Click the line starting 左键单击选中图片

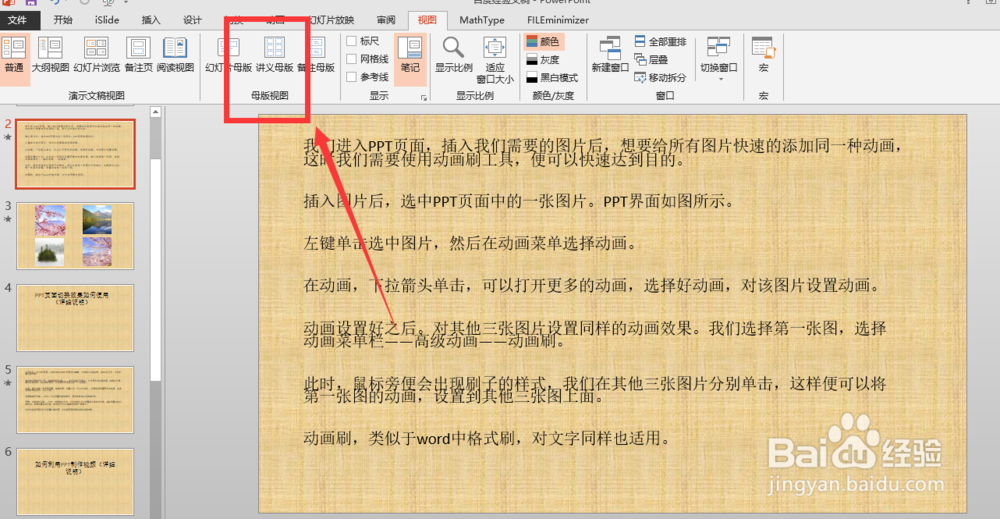[x=471, y=243]
